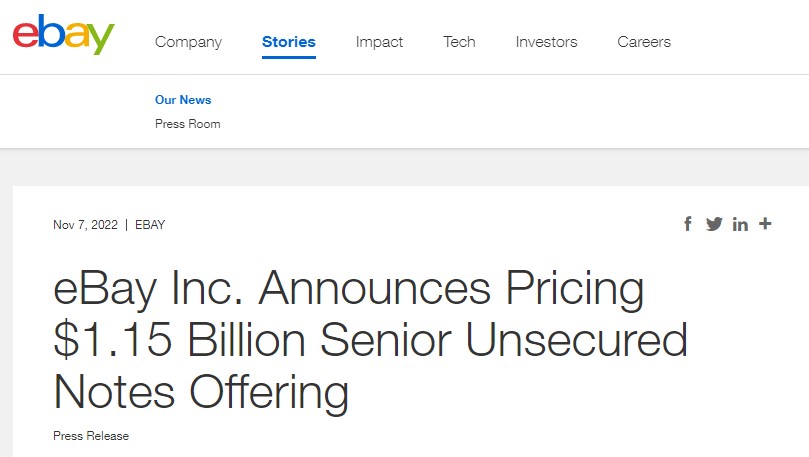Share article on LinkedIn
Image resolution: width=809 pixels, height=457 pixels.
pos(740,224)
